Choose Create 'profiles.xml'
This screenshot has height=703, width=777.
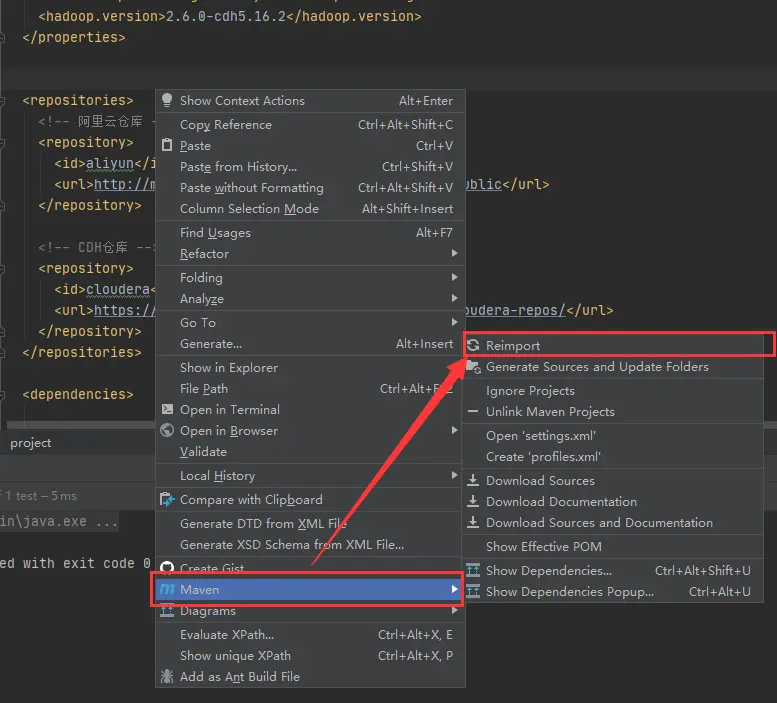613,456
